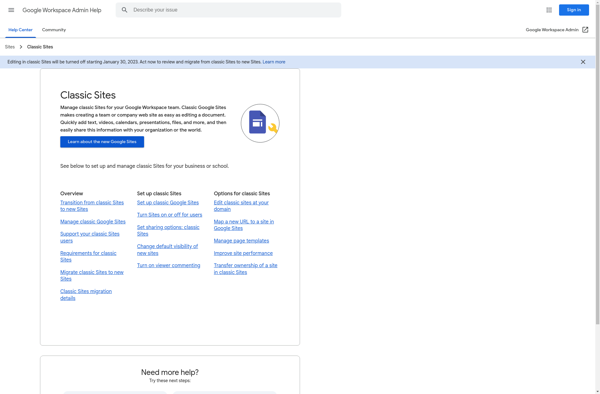Viewport: 600px width, 394px height.
Task: Open Improve site performance link
Action: (243, 253)
